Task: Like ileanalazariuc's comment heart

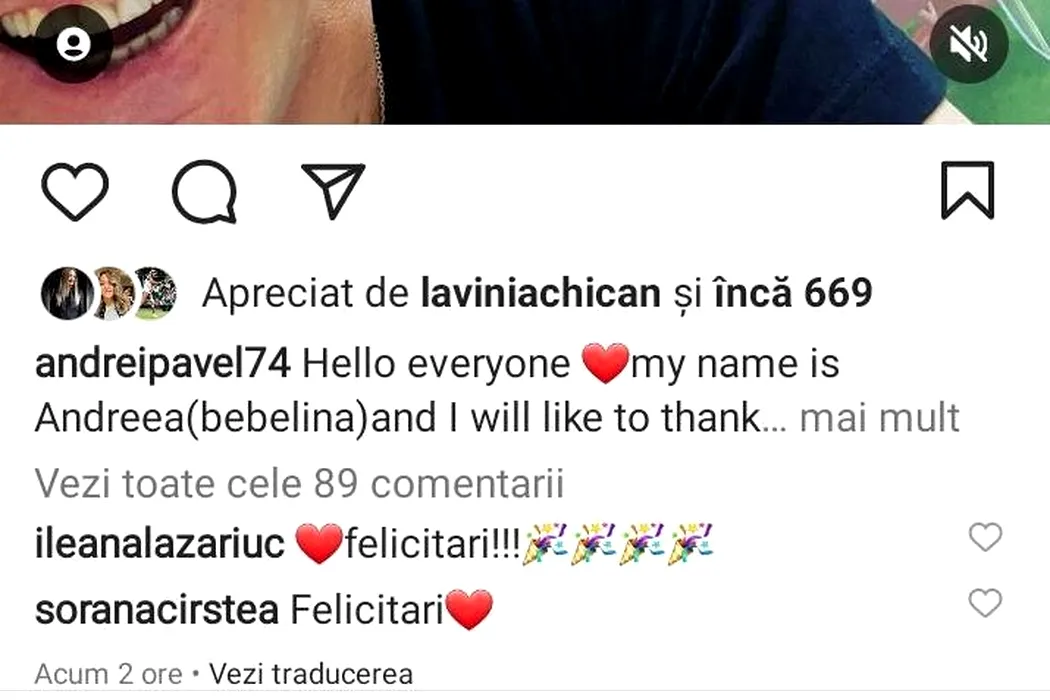Action: pyautogui.click(x=985, y=537)
